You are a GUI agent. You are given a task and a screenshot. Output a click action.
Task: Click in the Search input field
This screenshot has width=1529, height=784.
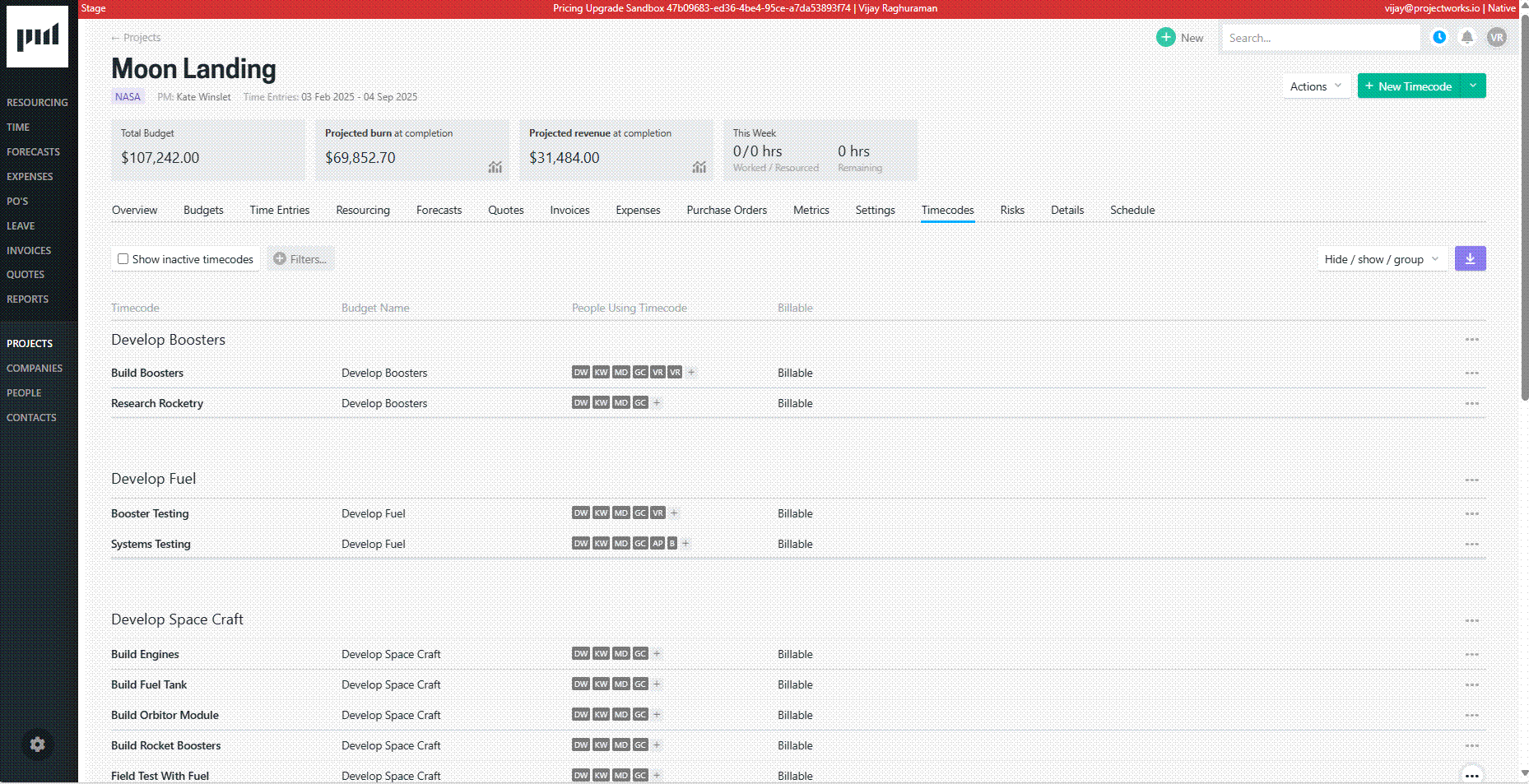pos(1321,38)
